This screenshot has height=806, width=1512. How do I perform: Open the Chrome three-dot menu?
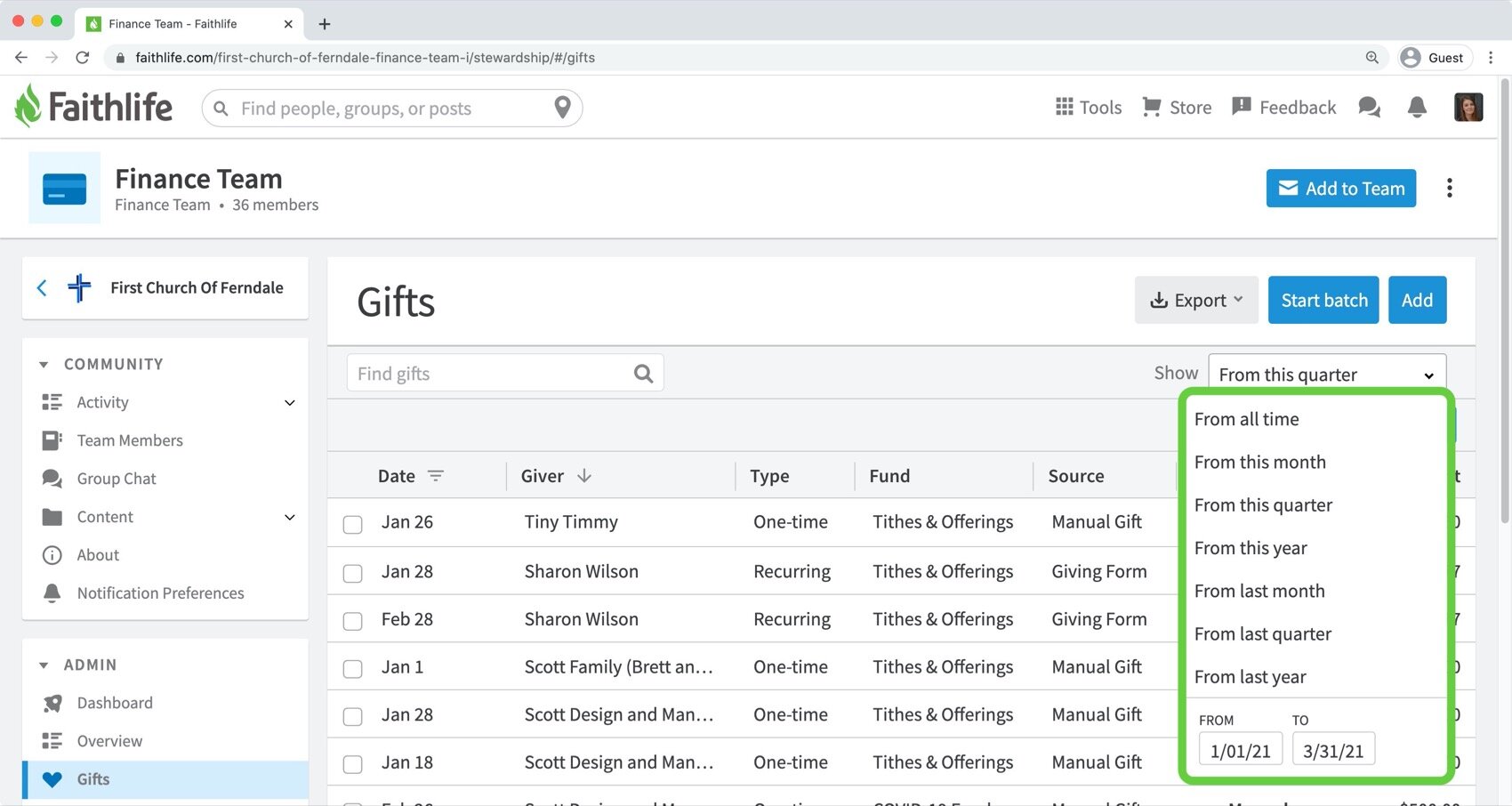(1491, 58)
